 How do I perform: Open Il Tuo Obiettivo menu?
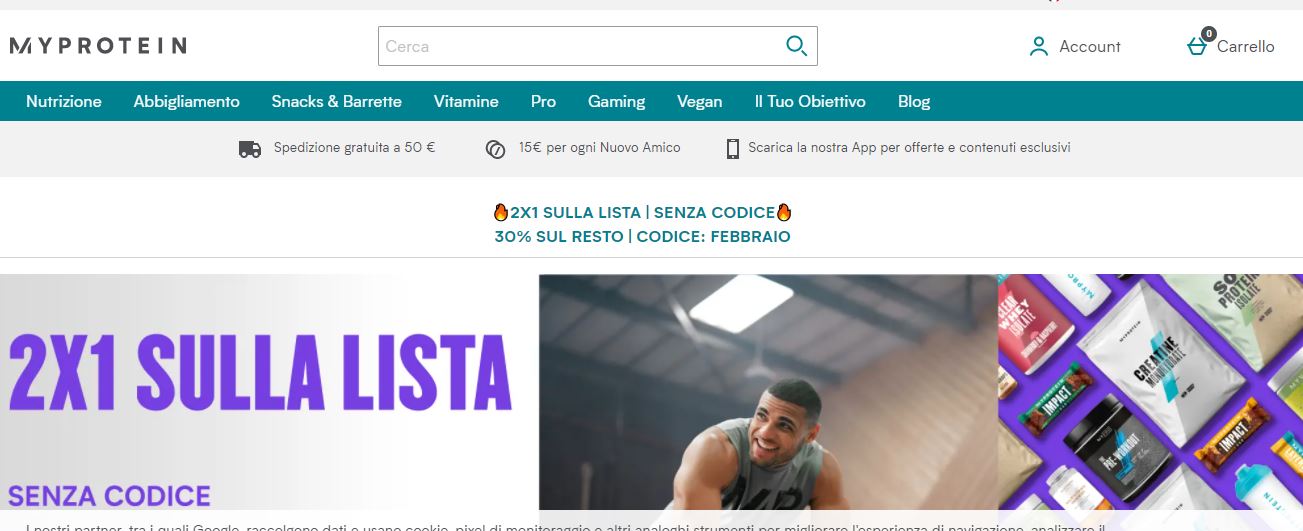(x=810, y=101)
